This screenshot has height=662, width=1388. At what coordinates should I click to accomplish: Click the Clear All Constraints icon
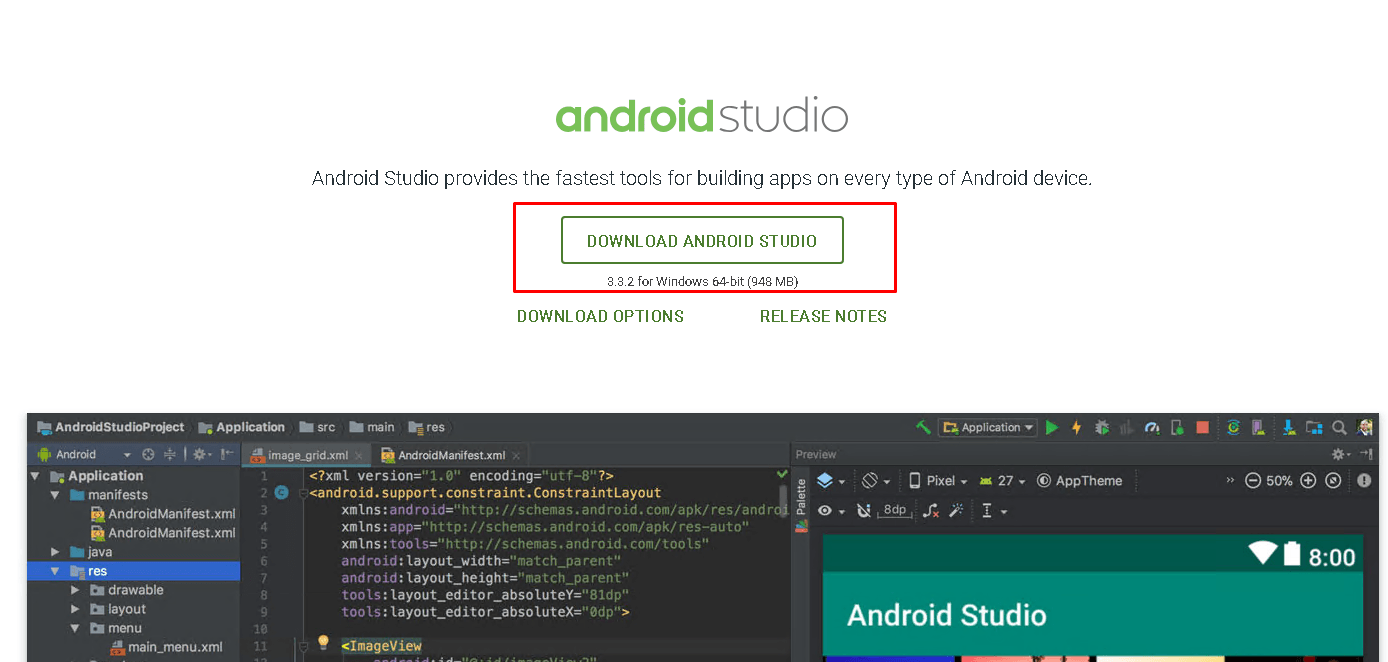(x=931, y=511)
